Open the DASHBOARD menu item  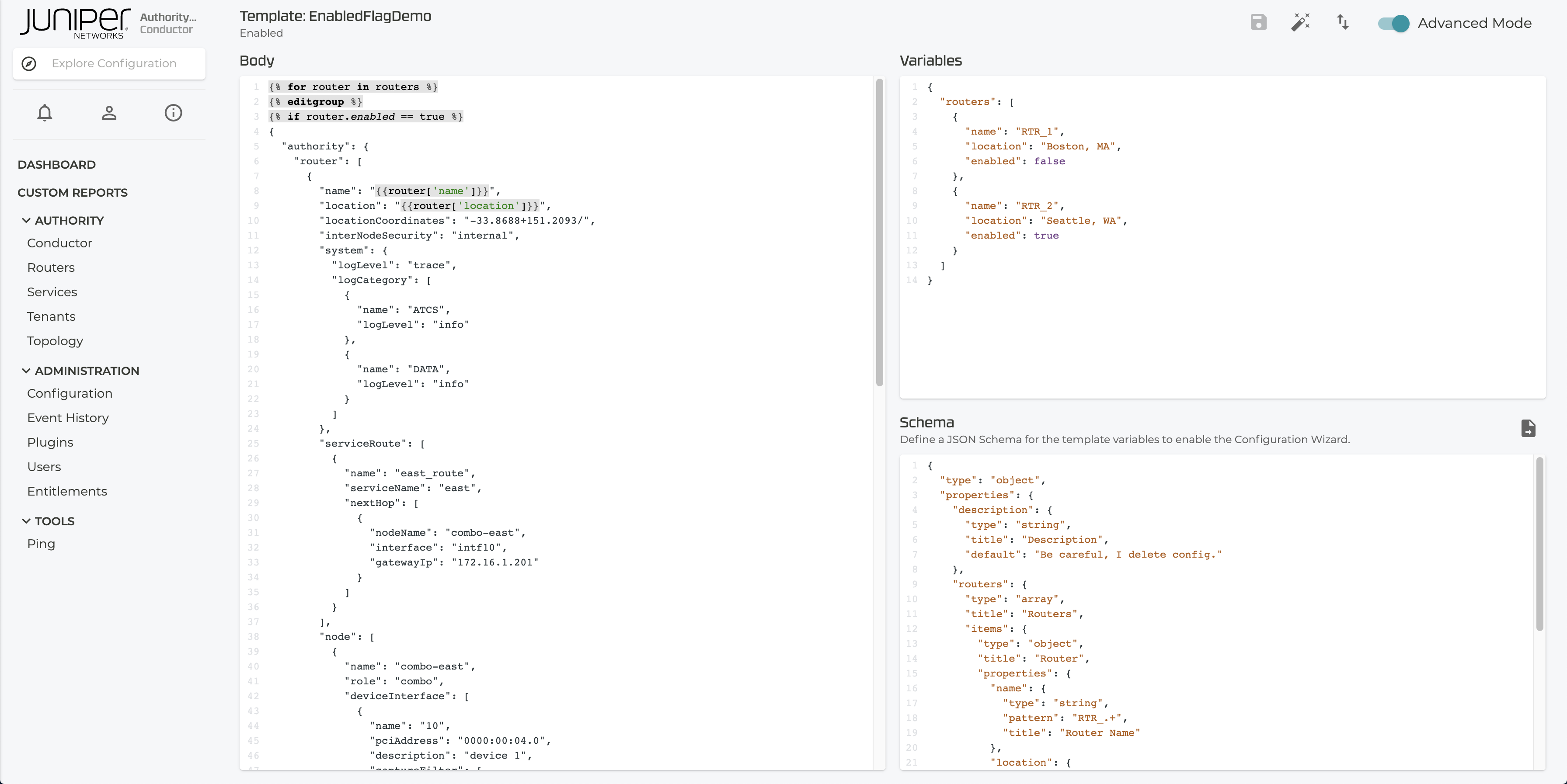[x=56, y=165]
